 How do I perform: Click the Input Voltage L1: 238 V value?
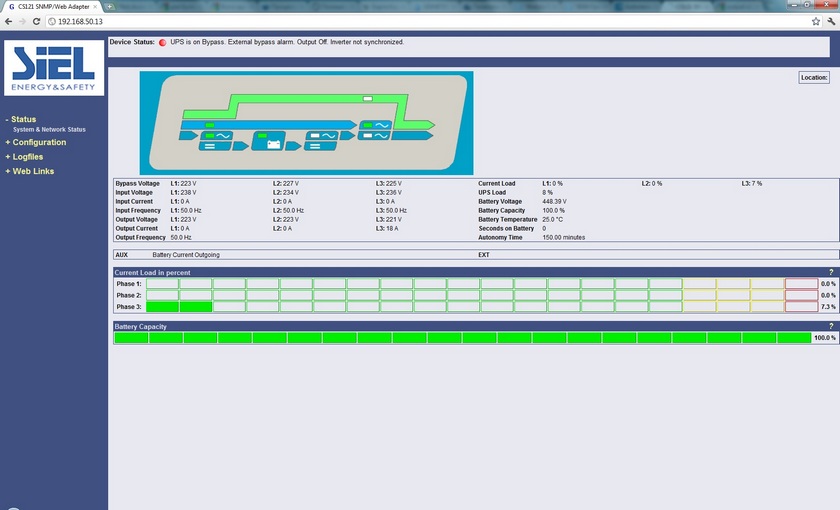(x=183, y=192)
